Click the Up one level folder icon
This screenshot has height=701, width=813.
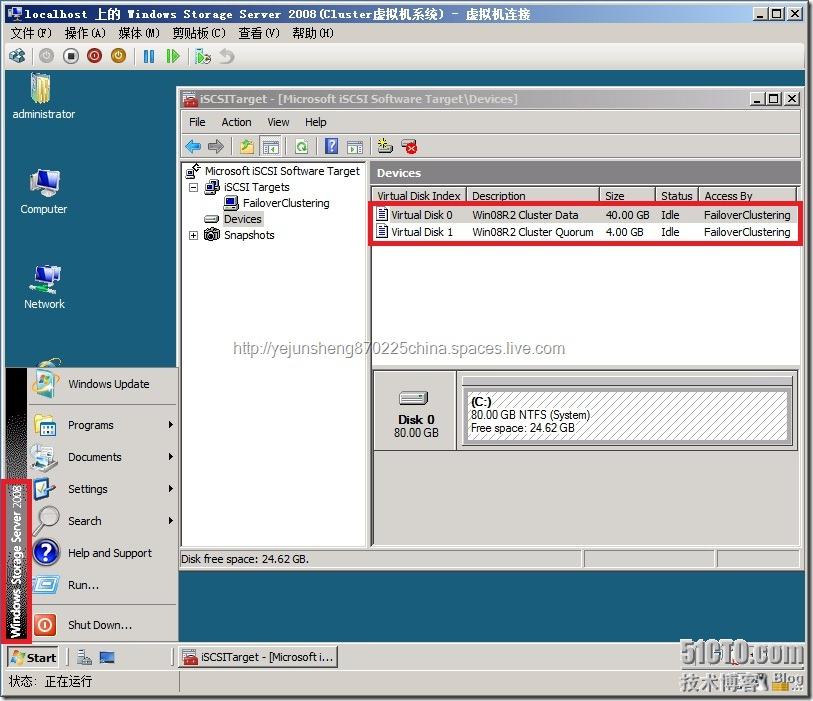(247, 147)
